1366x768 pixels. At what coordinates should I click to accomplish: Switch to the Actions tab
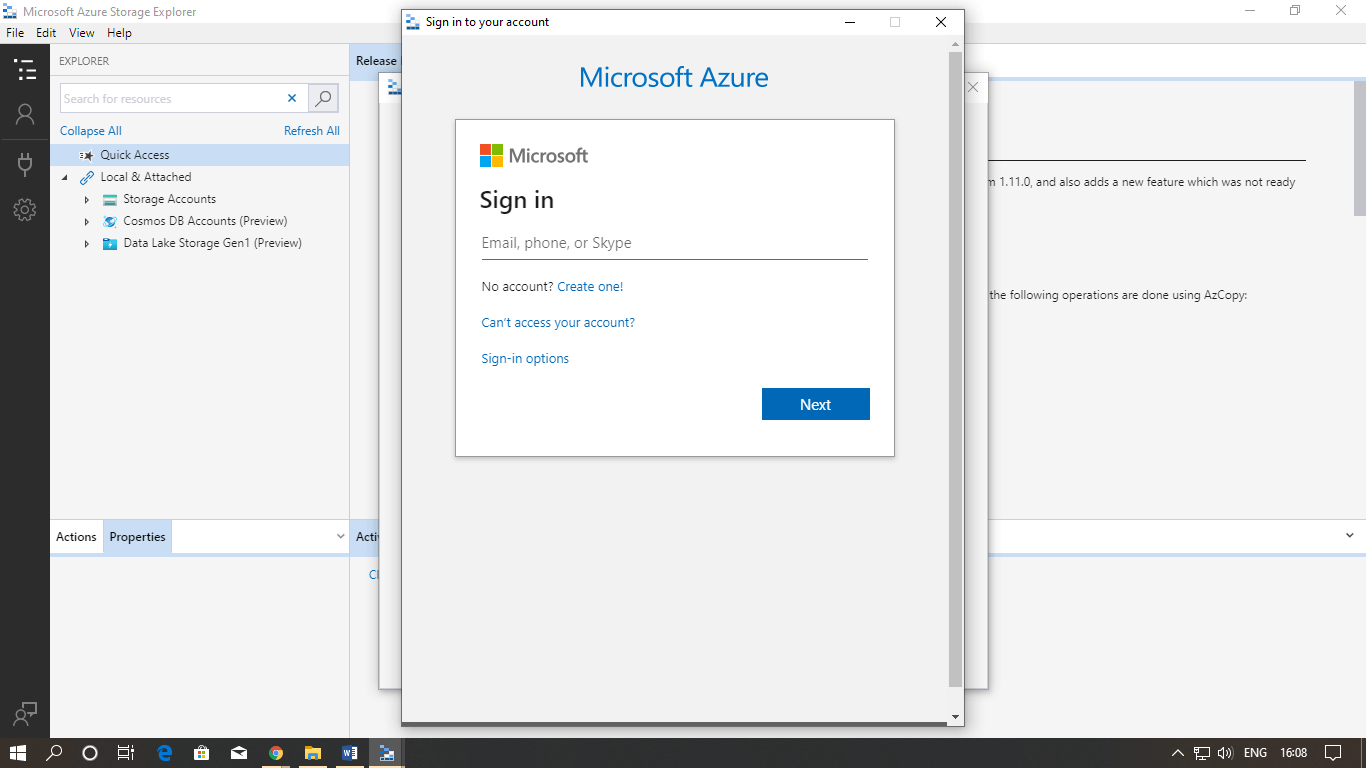[x=76, y=537]
